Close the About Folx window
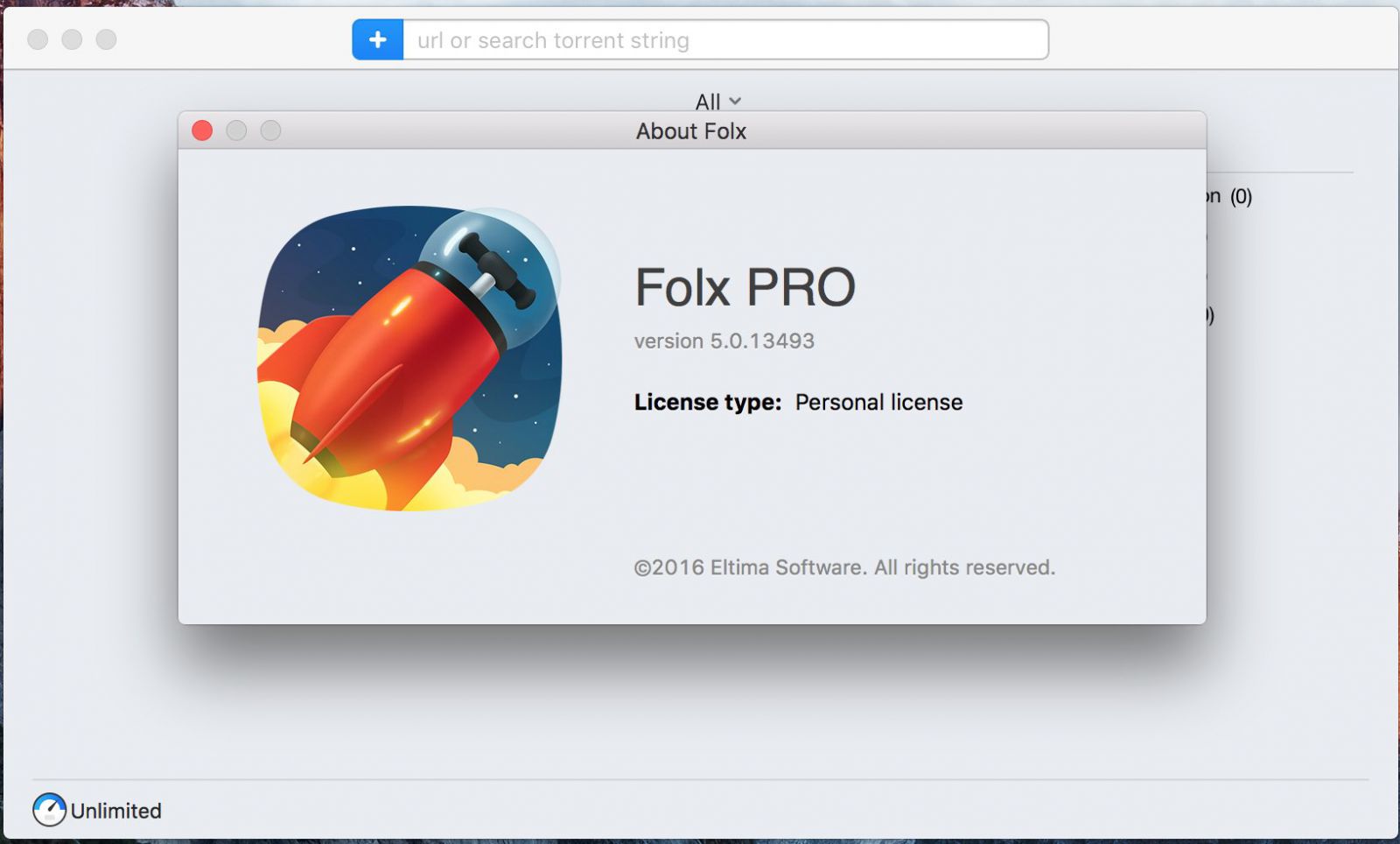Screen dimensions: 1400x844 [x=202, y=130]
